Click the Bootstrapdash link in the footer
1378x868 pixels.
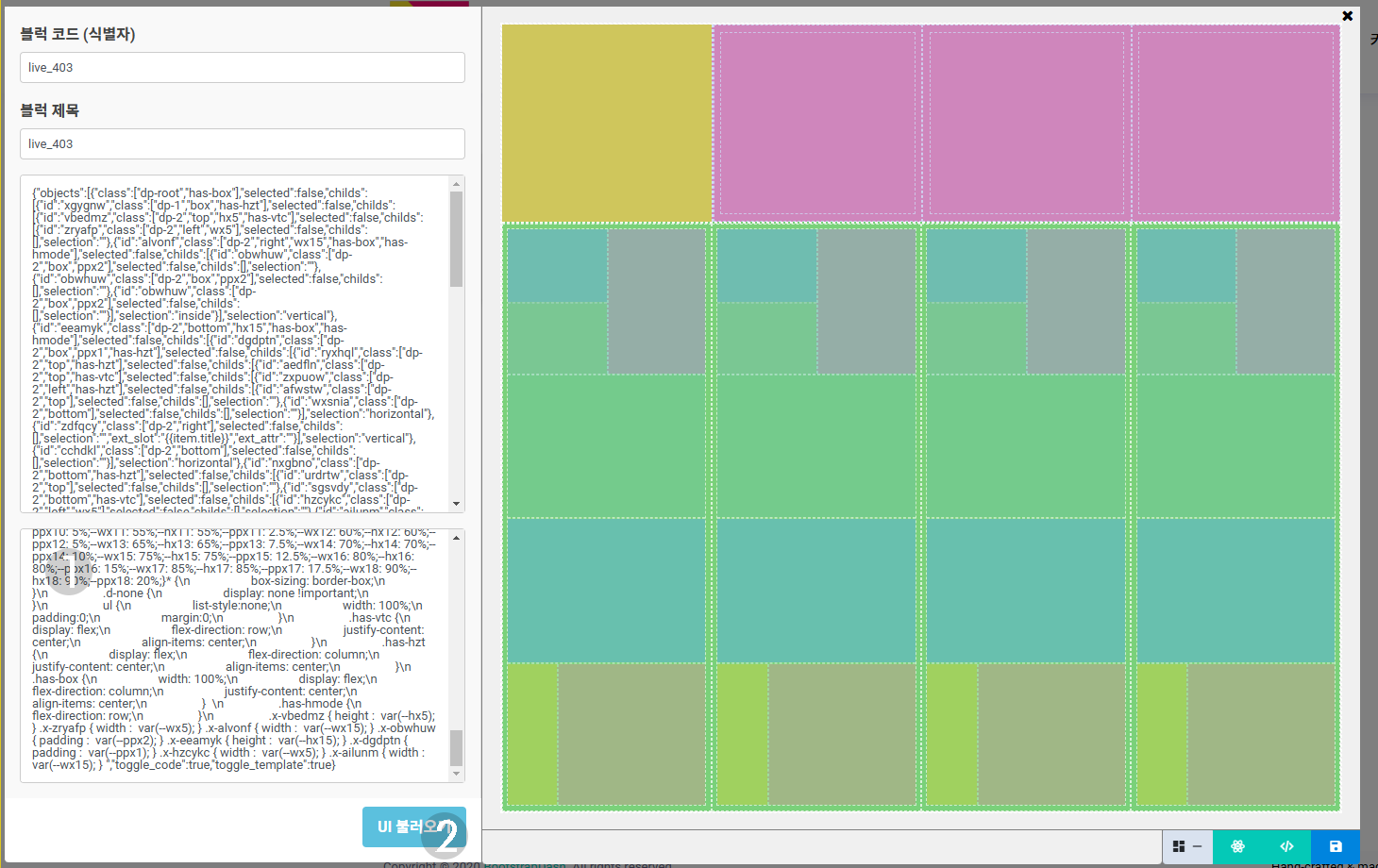pos(525,863)
